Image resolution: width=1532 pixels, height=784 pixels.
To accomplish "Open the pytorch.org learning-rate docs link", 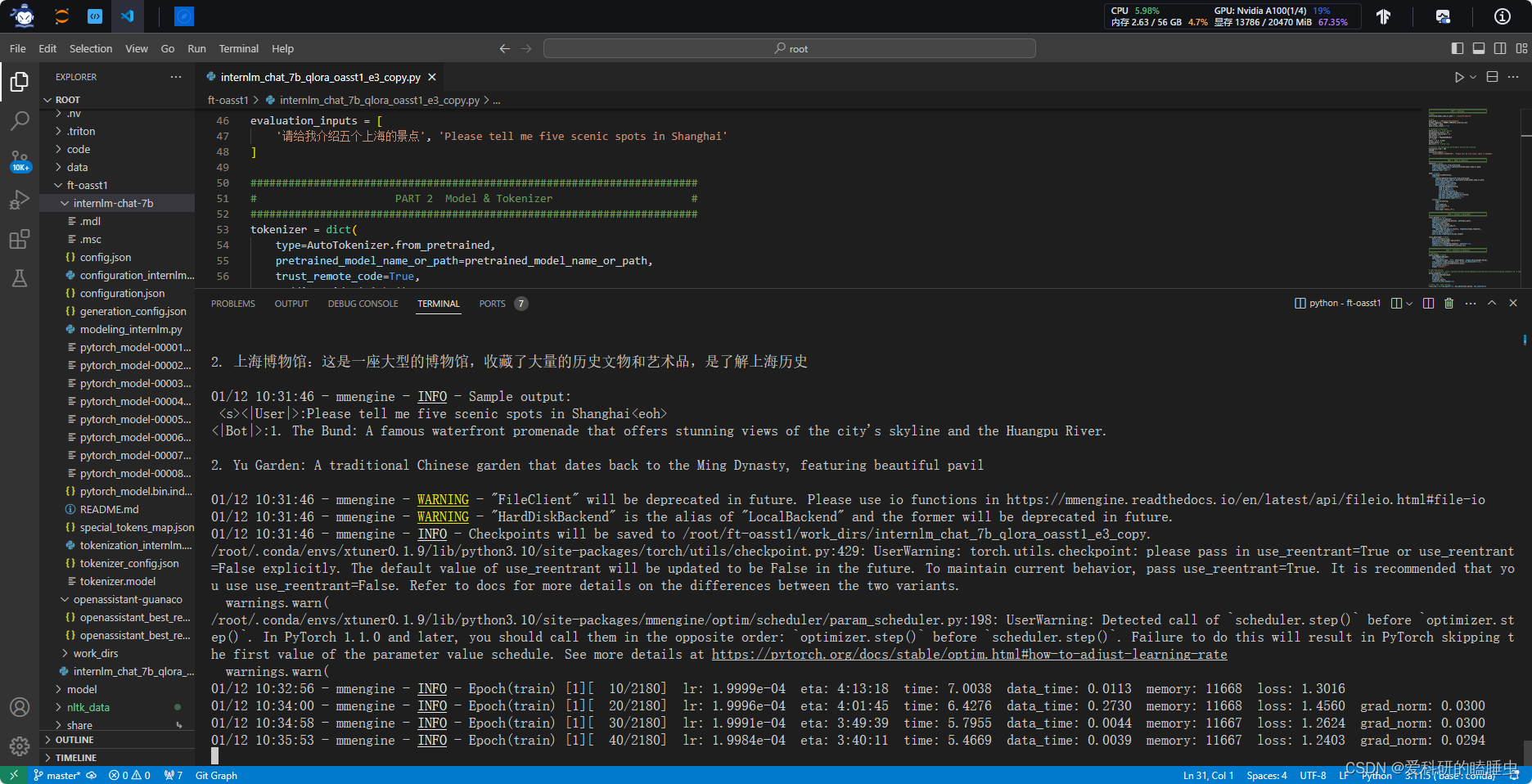I will (x=969, y=654).
